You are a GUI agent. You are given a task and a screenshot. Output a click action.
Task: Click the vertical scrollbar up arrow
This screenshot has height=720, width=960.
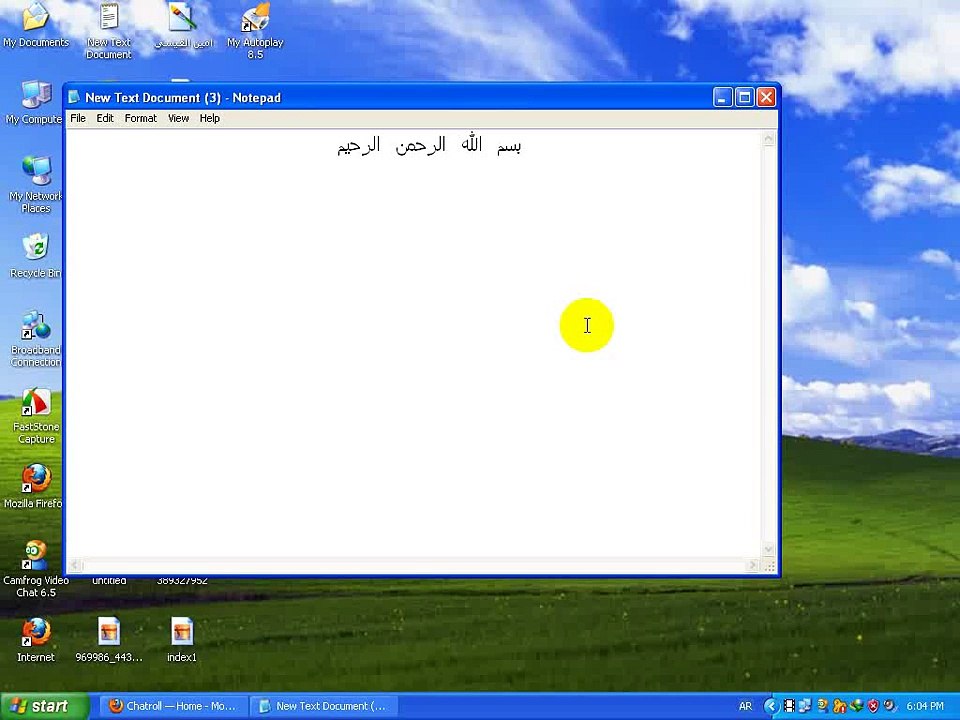769,139
